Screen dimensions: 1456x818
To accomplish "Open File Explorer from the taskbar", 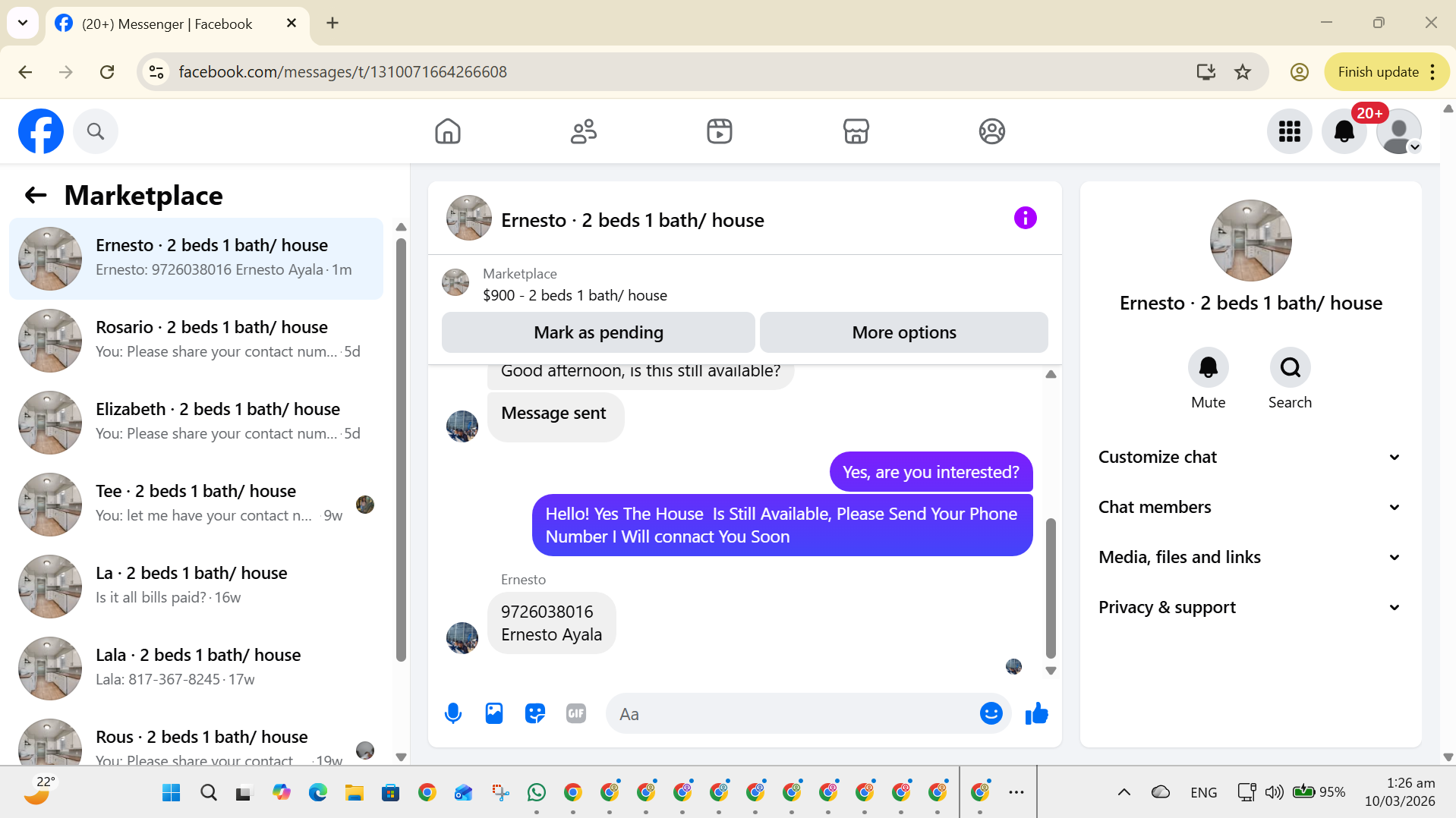I will click(x=354, y=792).
